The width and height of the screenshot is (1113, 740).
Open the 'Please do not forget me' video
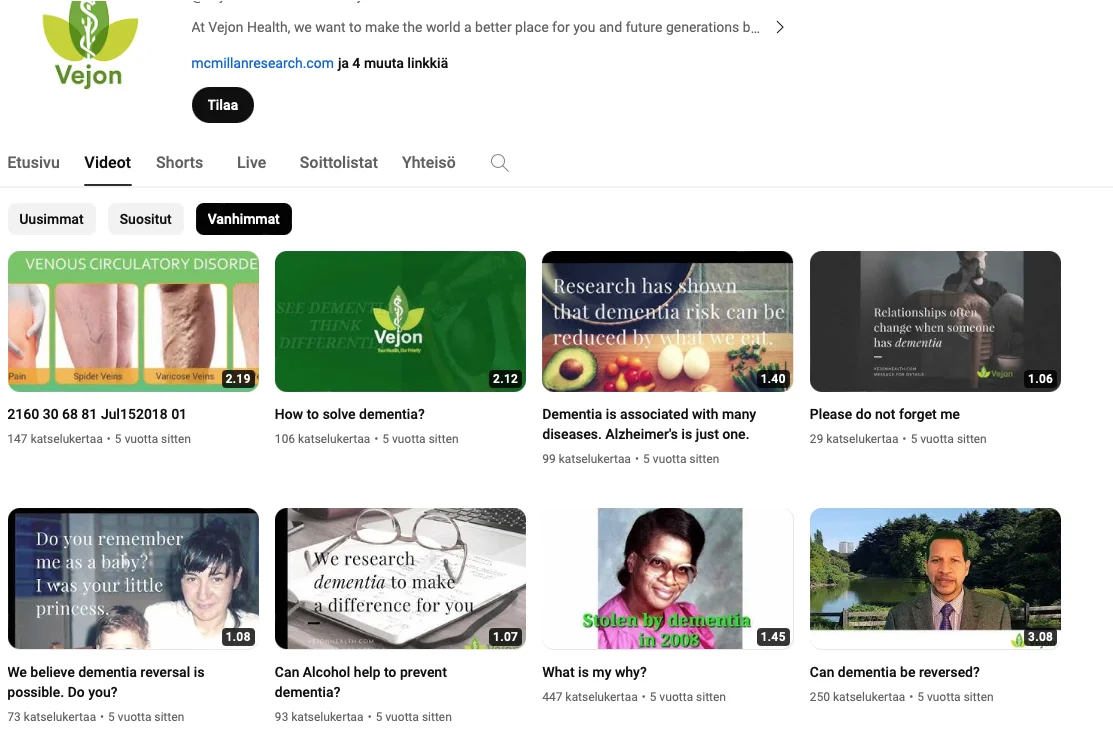point(884,414)
